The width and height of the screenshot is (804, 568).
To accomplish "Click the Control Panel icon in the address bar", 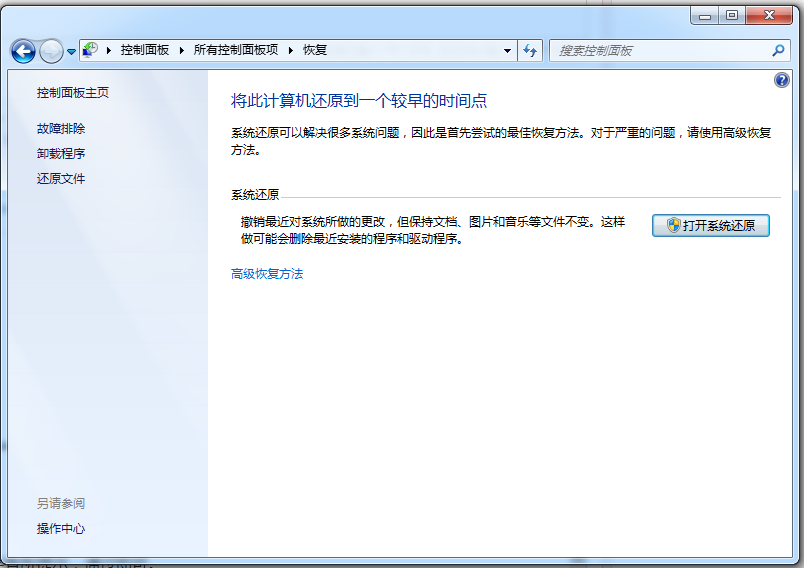I will [90, 50].
